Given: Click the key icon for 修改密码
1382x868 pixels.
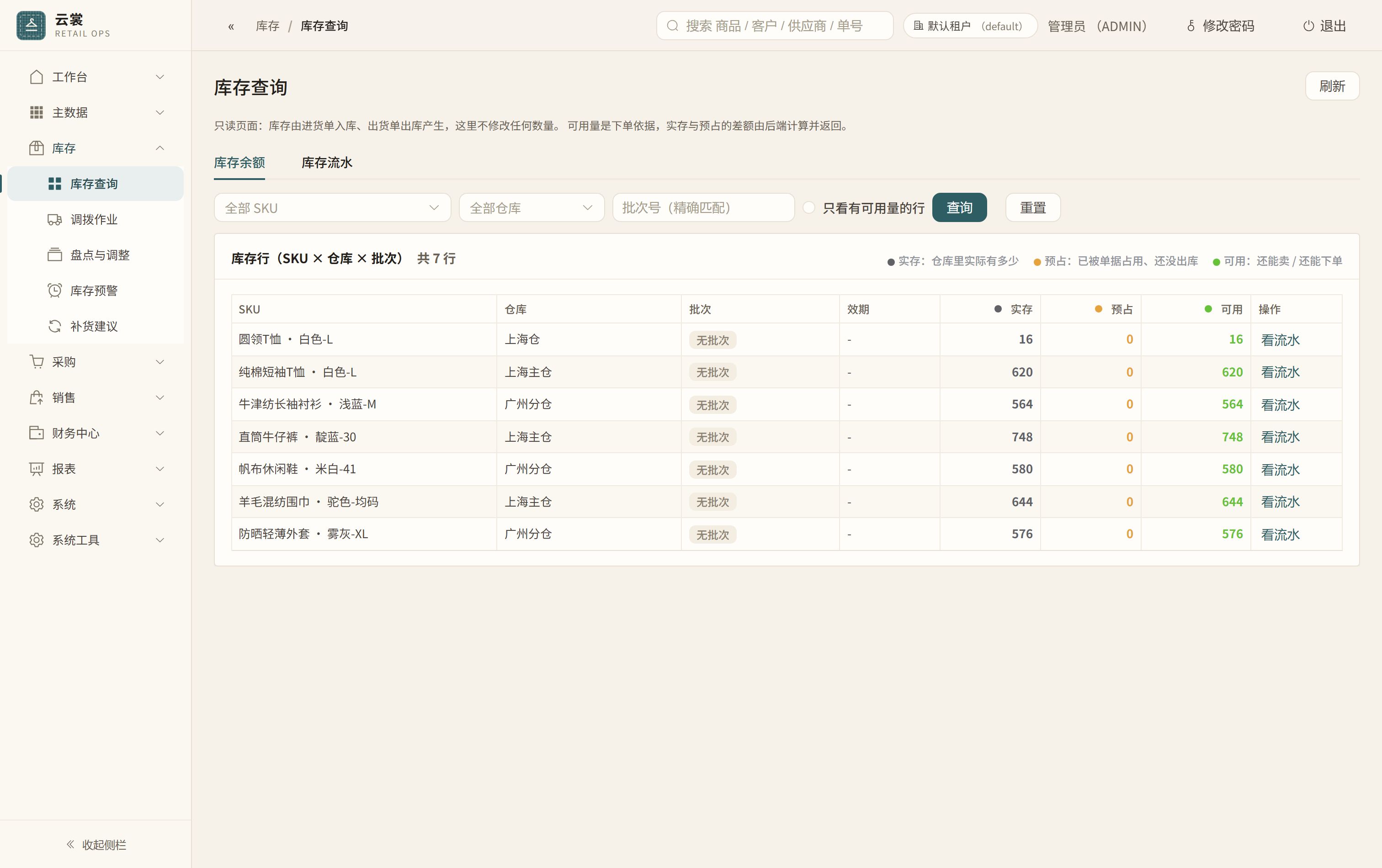Looking at the screenshot, I should (x=1191, y=26).
